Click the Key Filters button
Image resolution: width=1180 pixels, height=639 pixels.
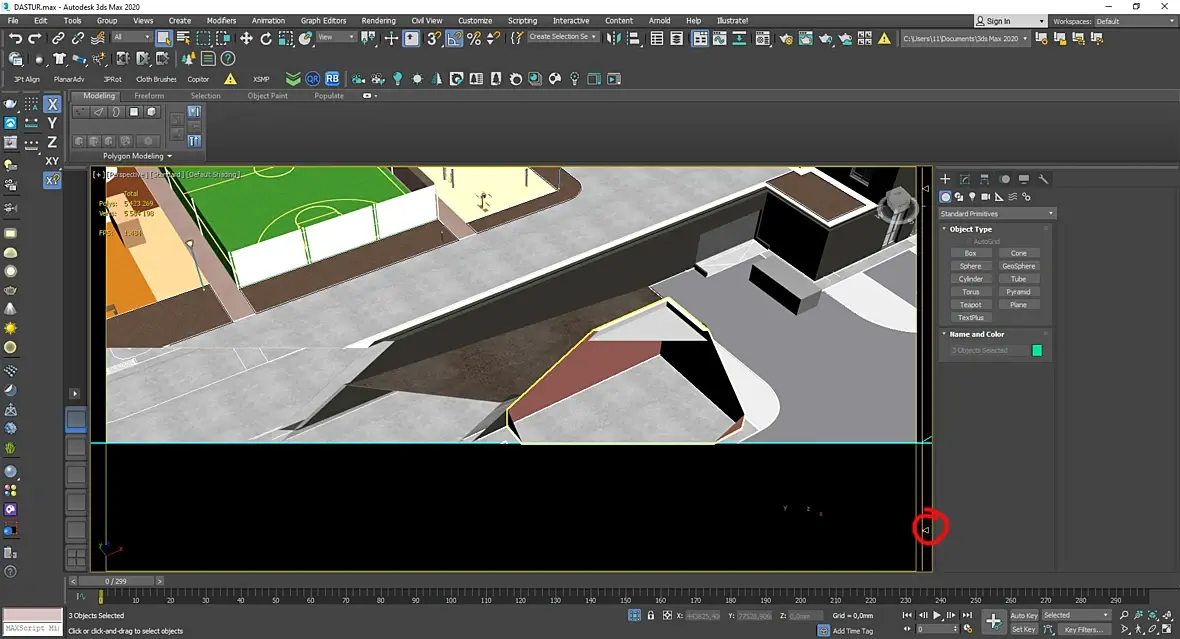(1083, 630)
